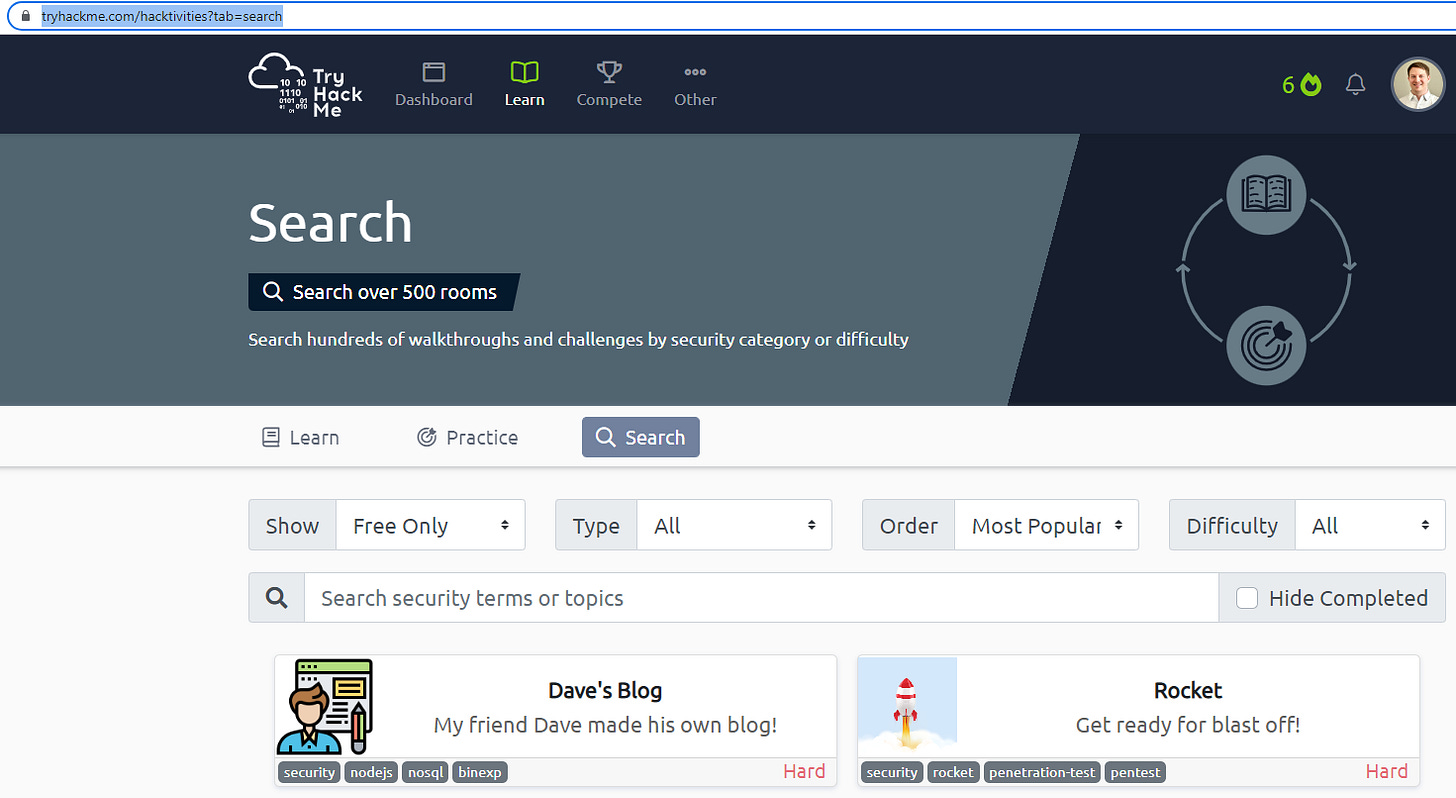The height and width of the screenshot is (798, 1456).
Task: Click the binexp tag
Action: pos(480,772)
